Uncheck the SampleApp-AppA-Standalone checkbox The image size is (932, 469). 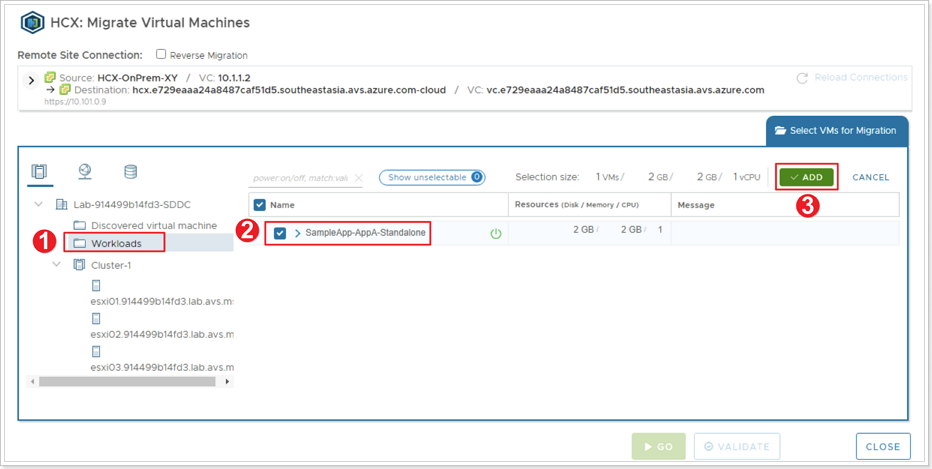(281, 234)
